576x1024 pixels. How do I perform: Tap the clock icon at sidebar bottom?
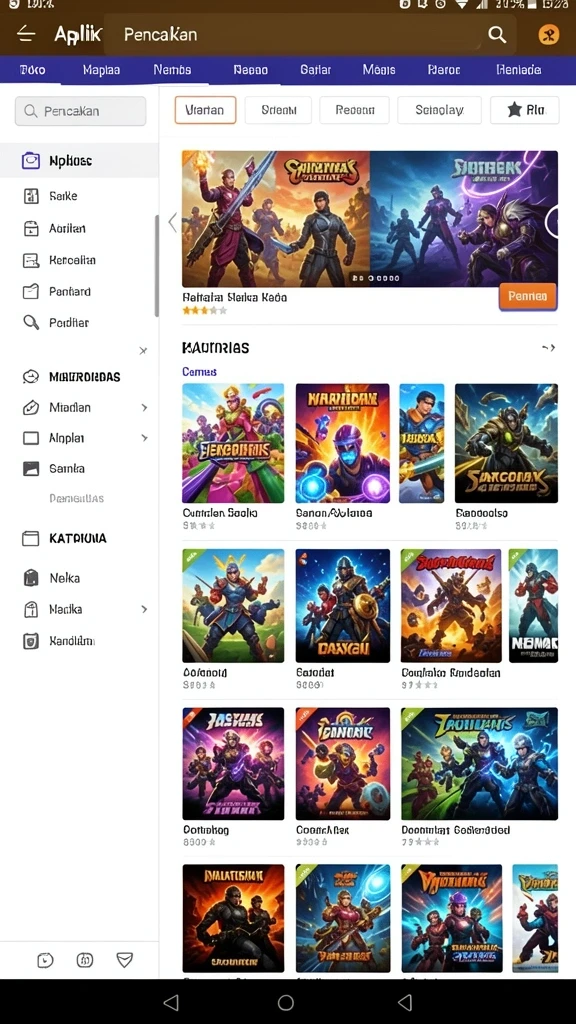click(x=45, y=959)
